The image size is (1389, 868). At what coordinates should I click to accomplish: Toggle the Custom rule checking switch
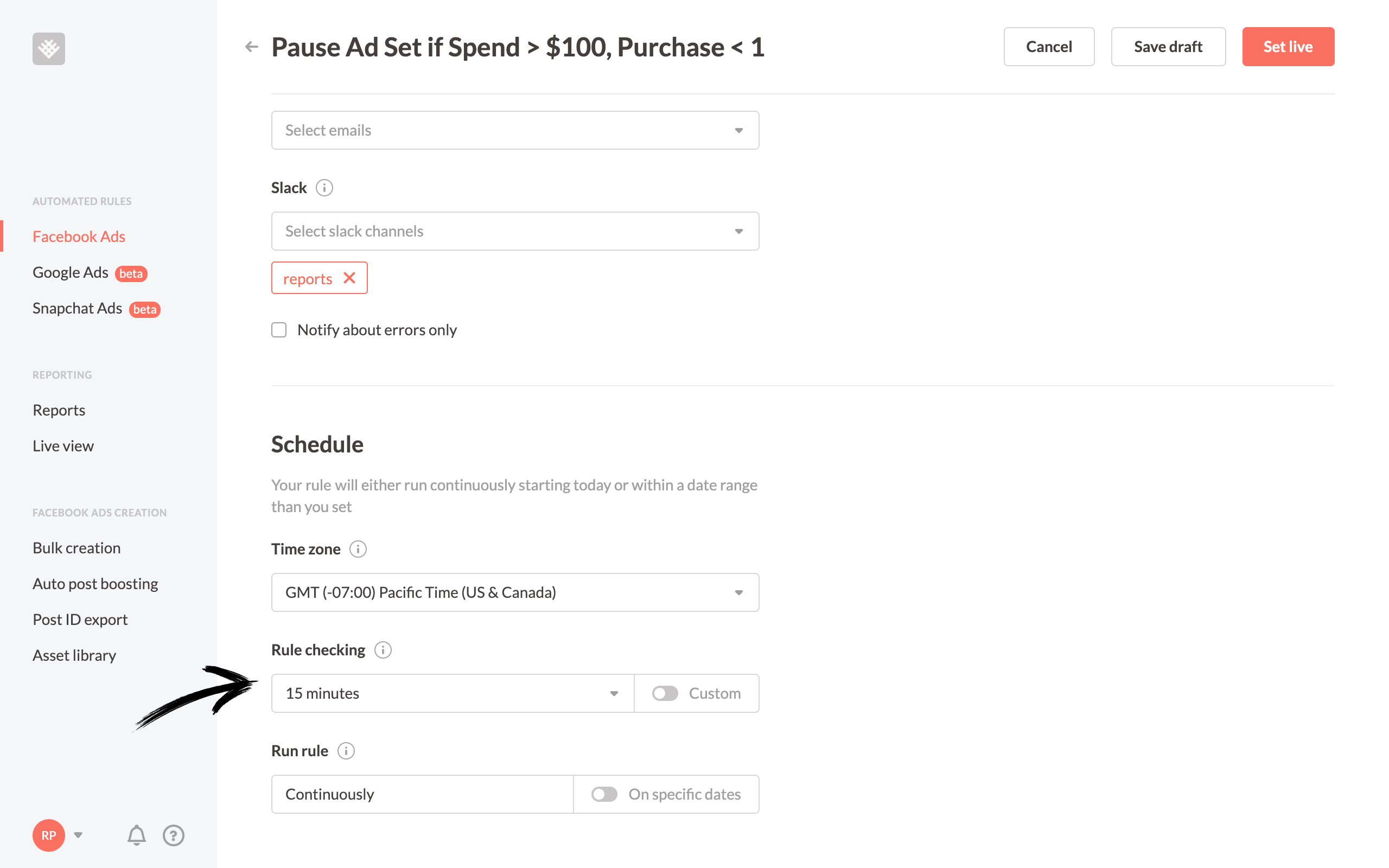pyautogui.click(x=663, y=693)
